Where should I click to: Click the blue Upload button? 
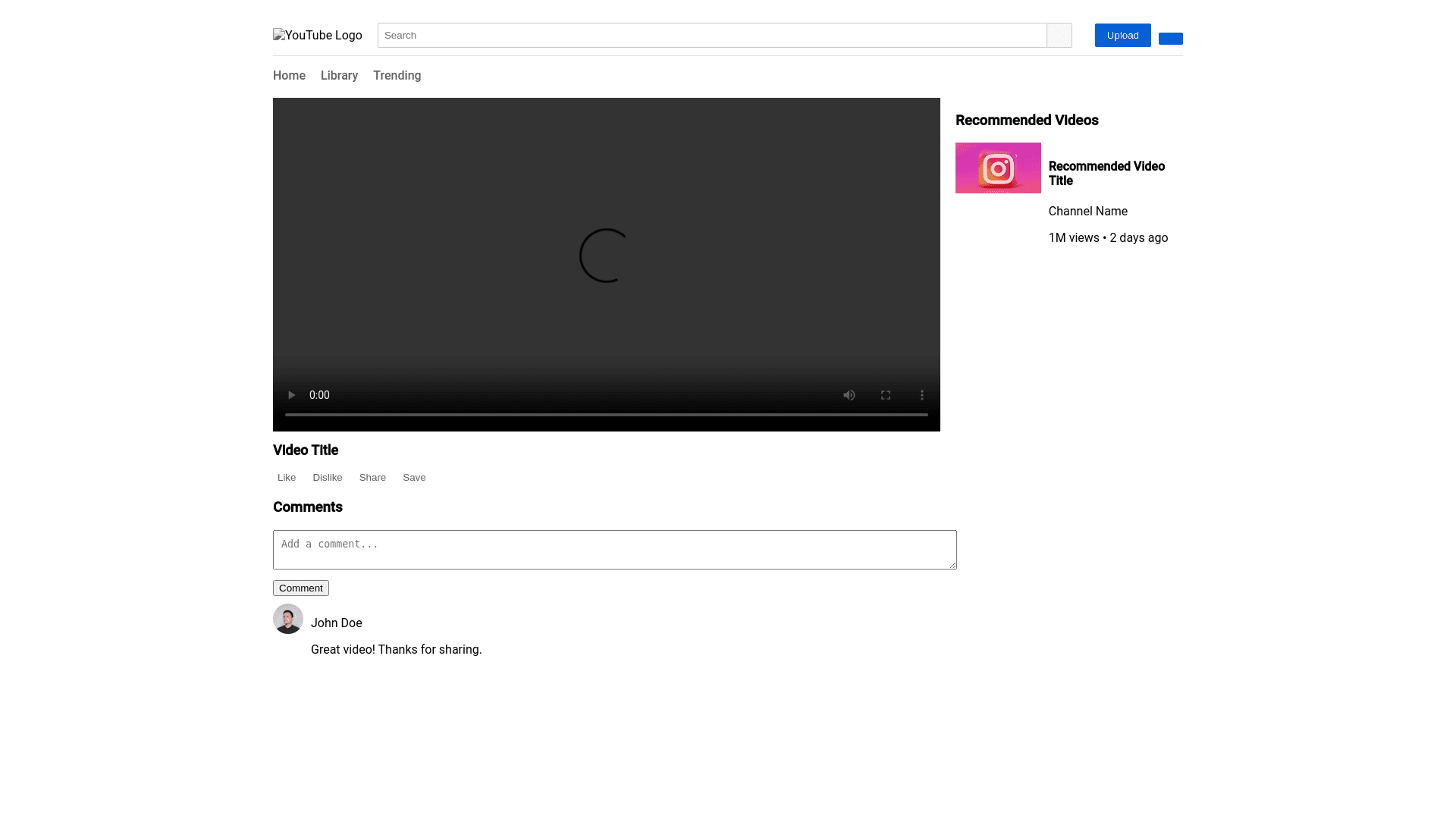coord(1122,35)
